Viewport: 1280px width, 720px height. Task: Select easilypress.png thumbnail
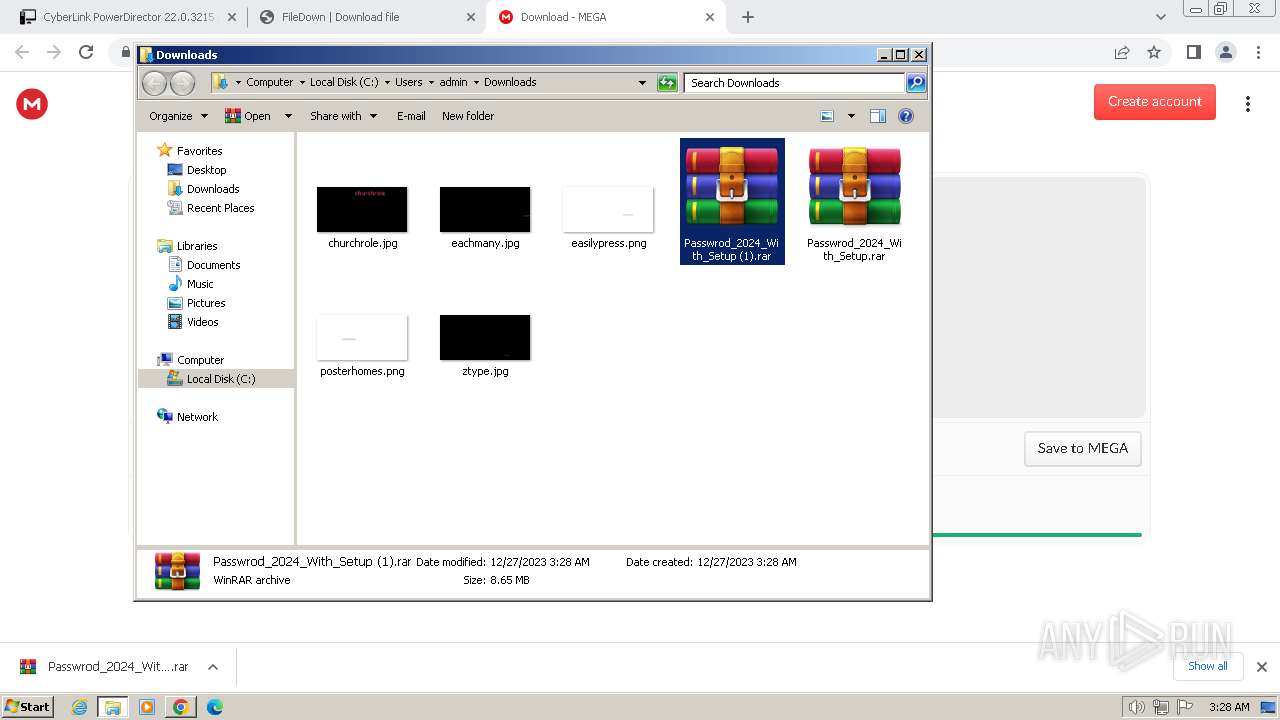point(608,209)
